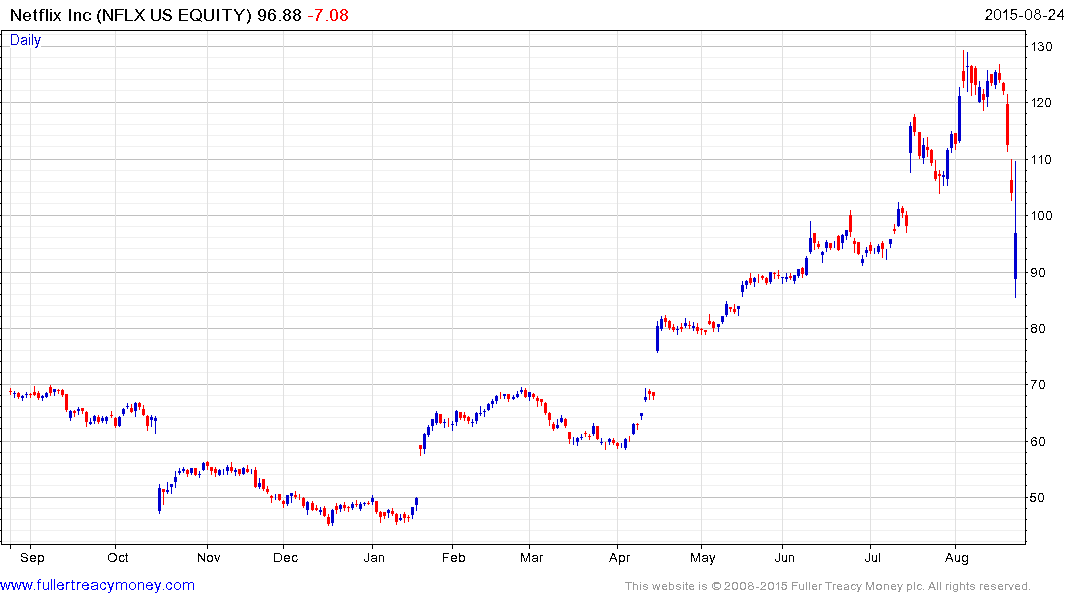
Task: Click the copyright notice text
Action: pyautogui.click(x=828, y=586)
